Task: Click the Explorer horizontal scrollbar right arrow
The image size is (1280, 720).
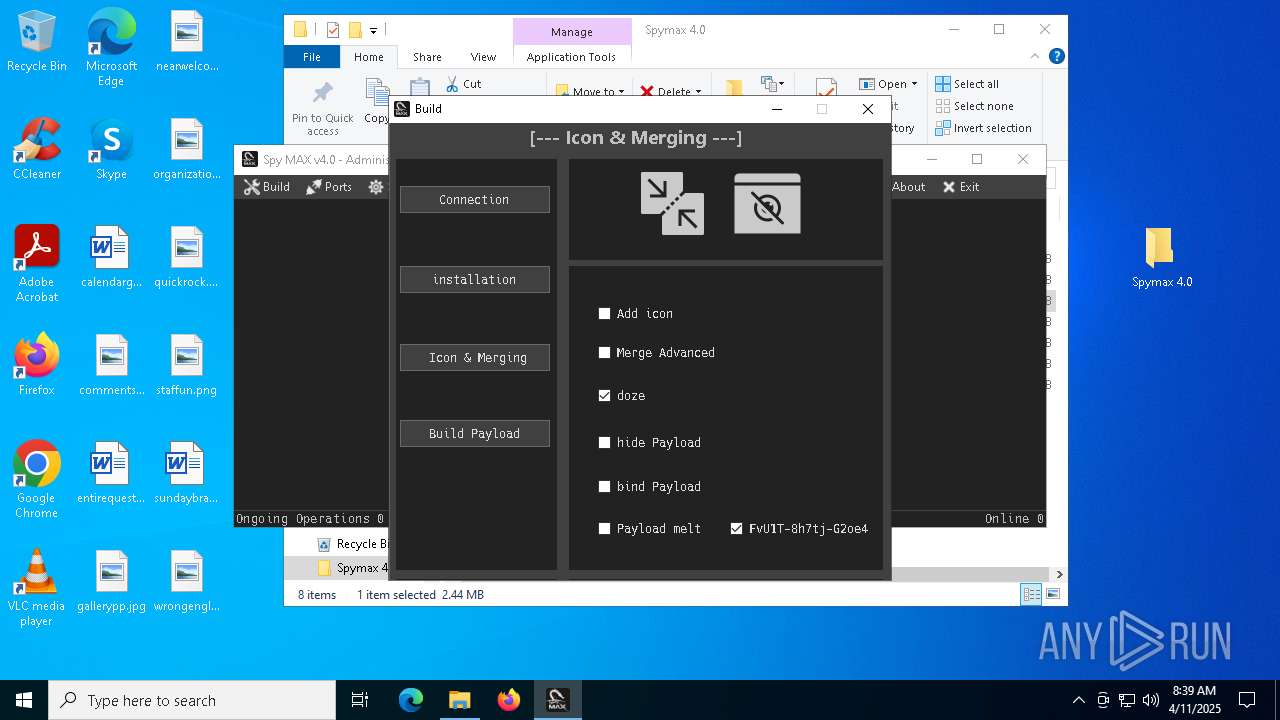Action: [1059, 574]
